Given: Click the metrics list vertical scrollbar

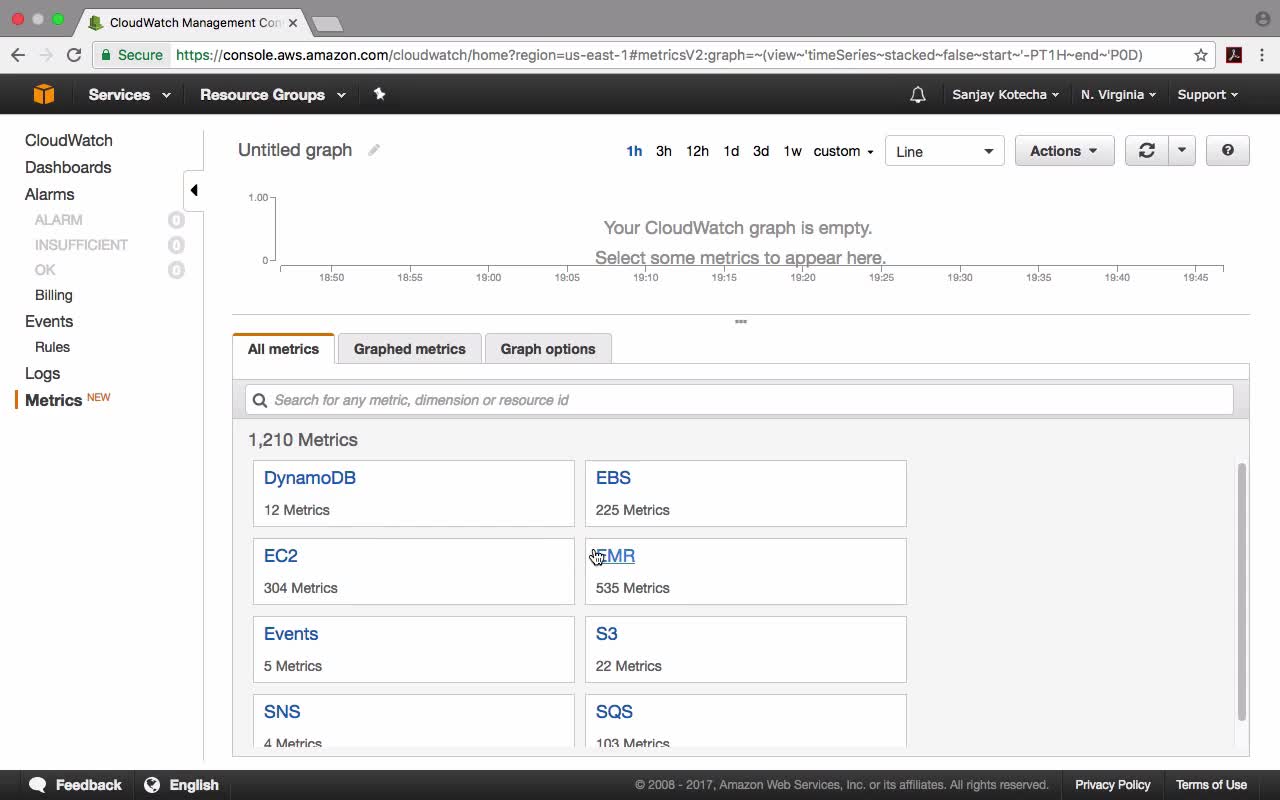Looking at the screenshot, I should tap(1242, 592).
